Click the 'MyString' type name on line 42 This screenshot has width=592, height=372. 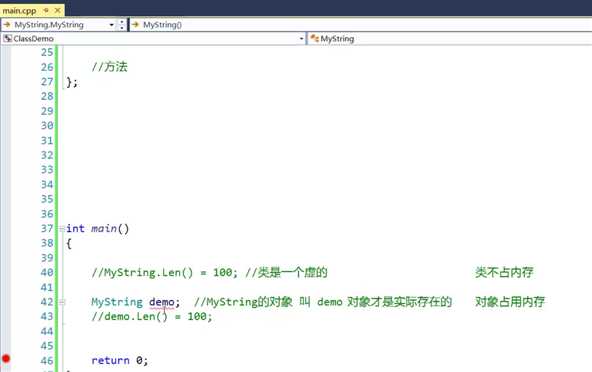pyautogui.click(x=117, y=302)
